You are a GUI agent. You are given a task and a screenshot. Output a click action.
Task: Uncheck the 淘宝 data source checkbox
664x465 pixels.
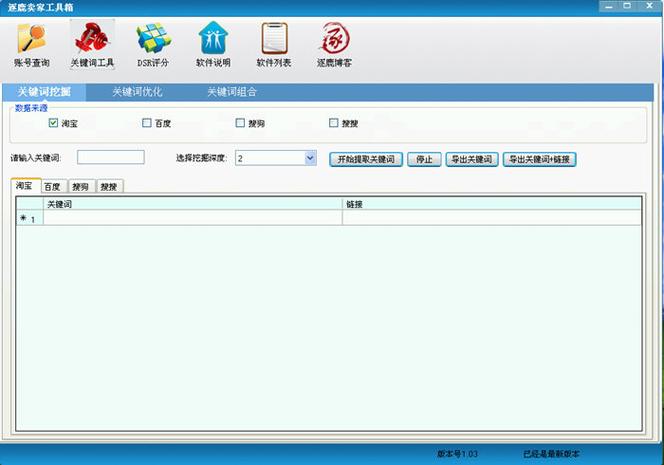click(54, 124)
